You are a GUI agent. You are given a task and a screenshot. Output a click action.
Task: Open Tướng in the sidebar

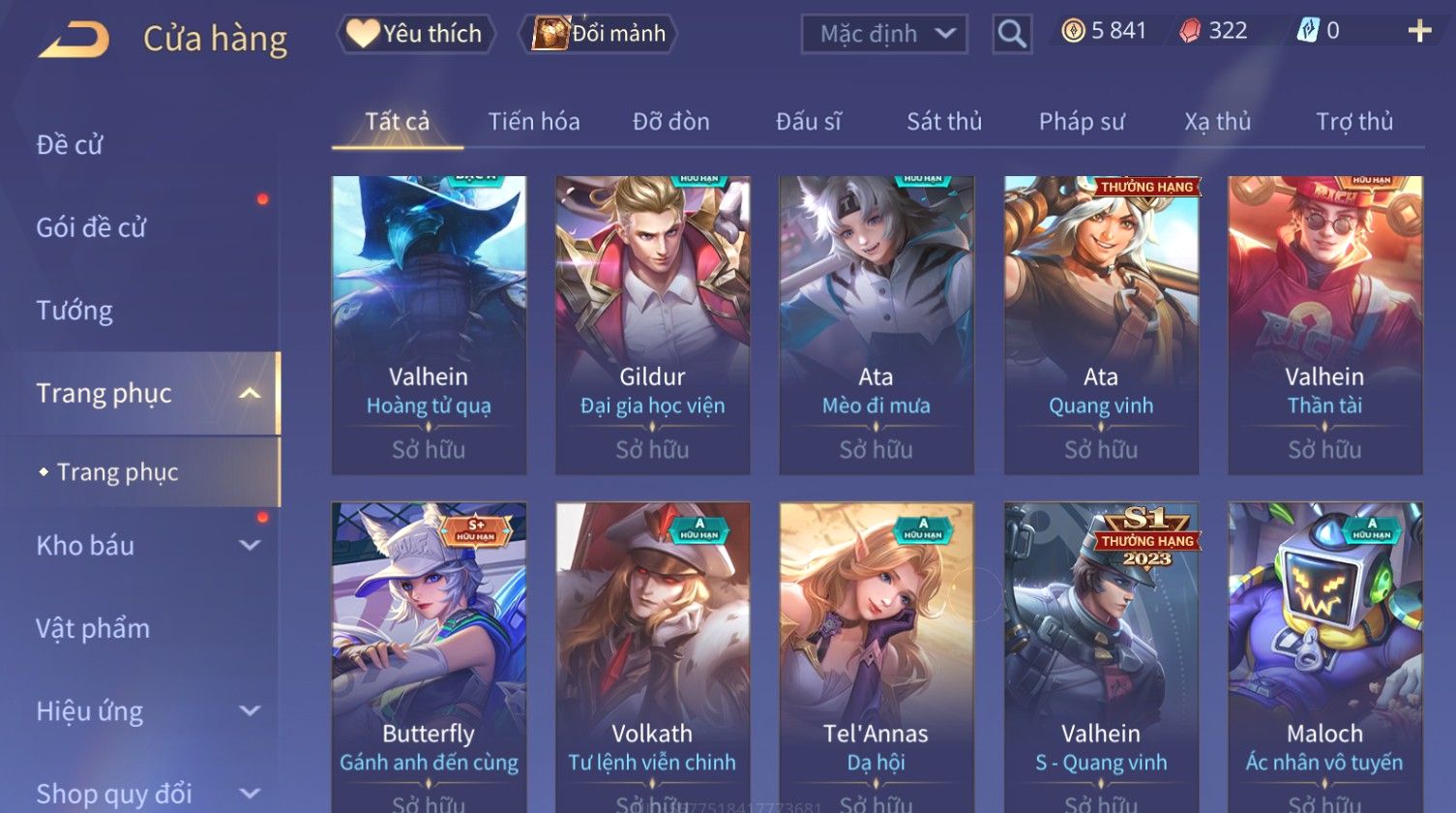pyautogui.click(x=74, y=311)
